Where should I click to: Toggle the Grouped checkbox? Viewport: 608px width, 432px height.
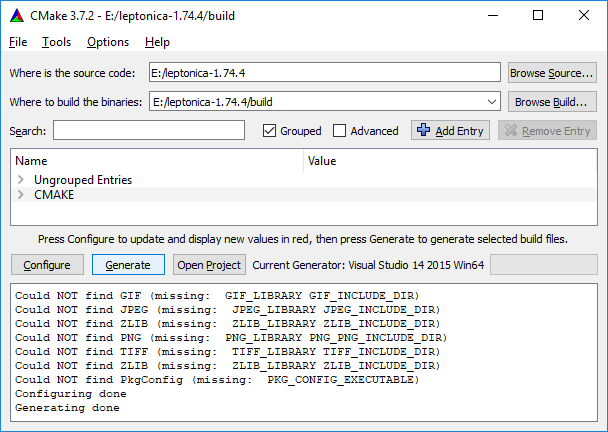(x=269, y=131)
